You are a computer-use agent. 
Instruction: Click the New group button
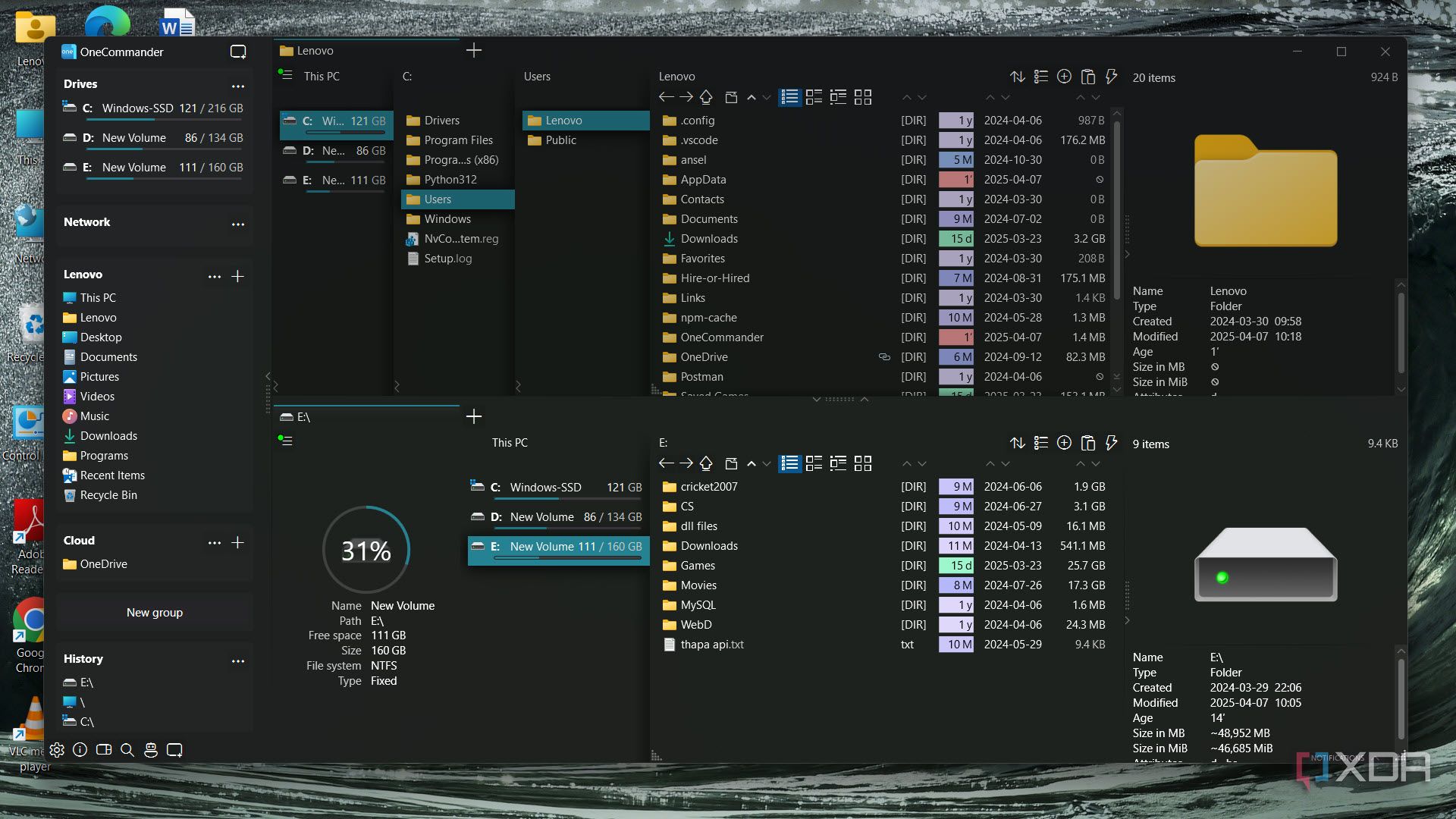(155, 613)
